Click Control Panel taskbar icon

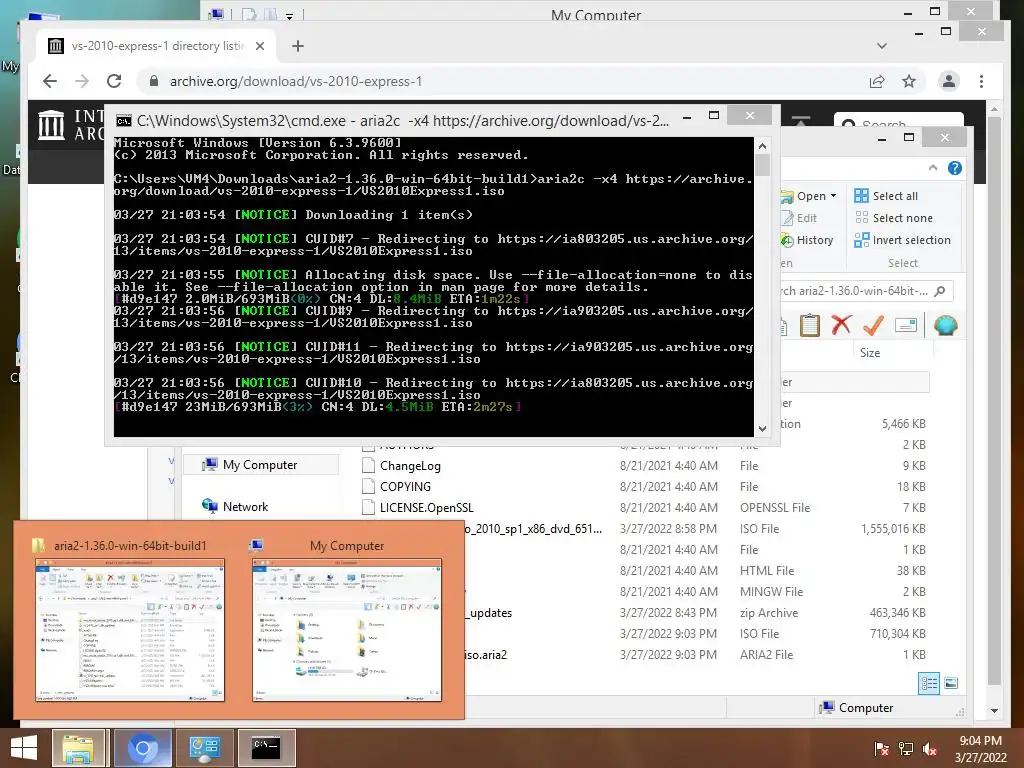pyautogui.click(x=204, y=748)
